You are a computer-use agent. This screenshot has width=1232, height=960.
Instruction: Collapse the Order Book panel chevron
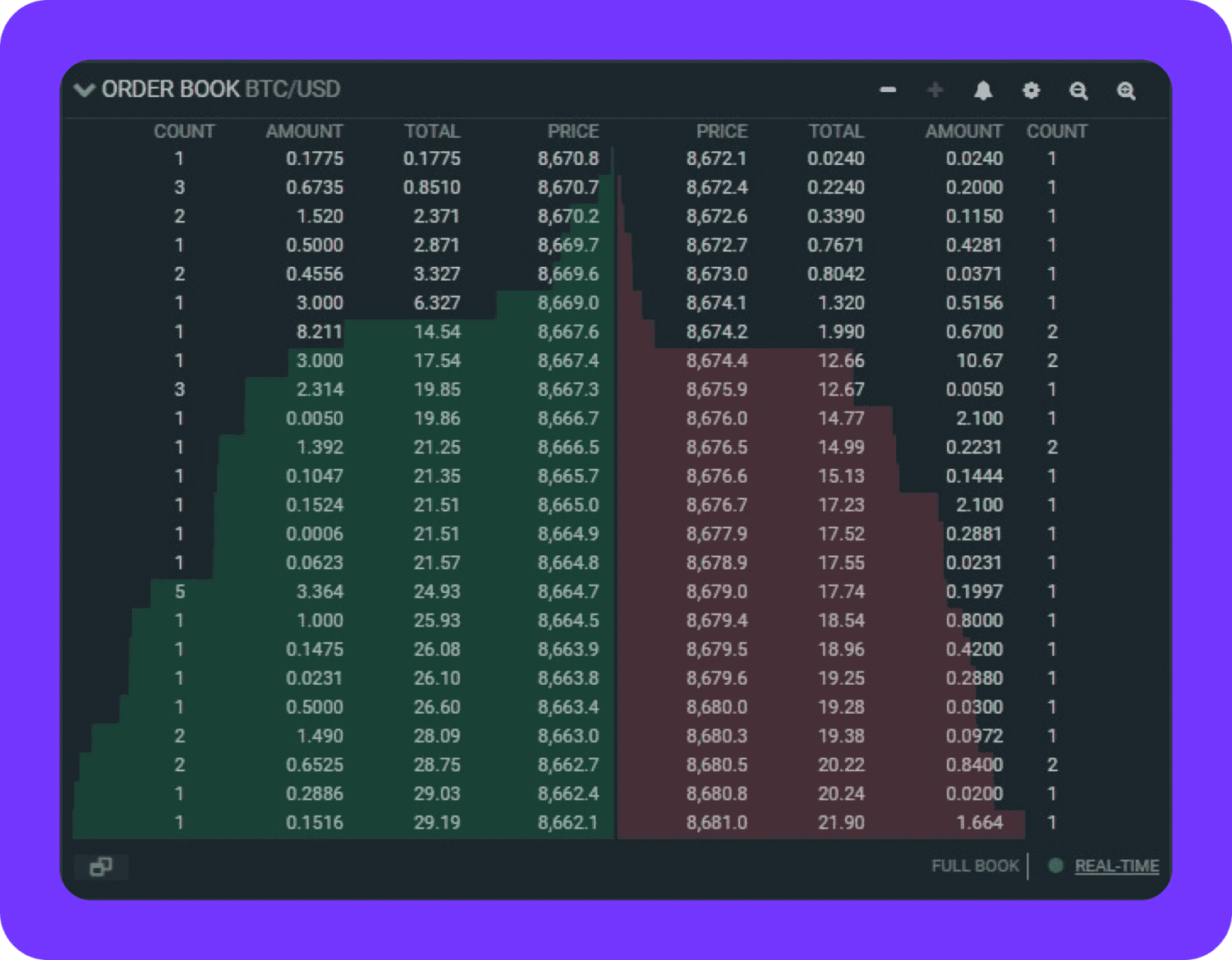(85, 90)
